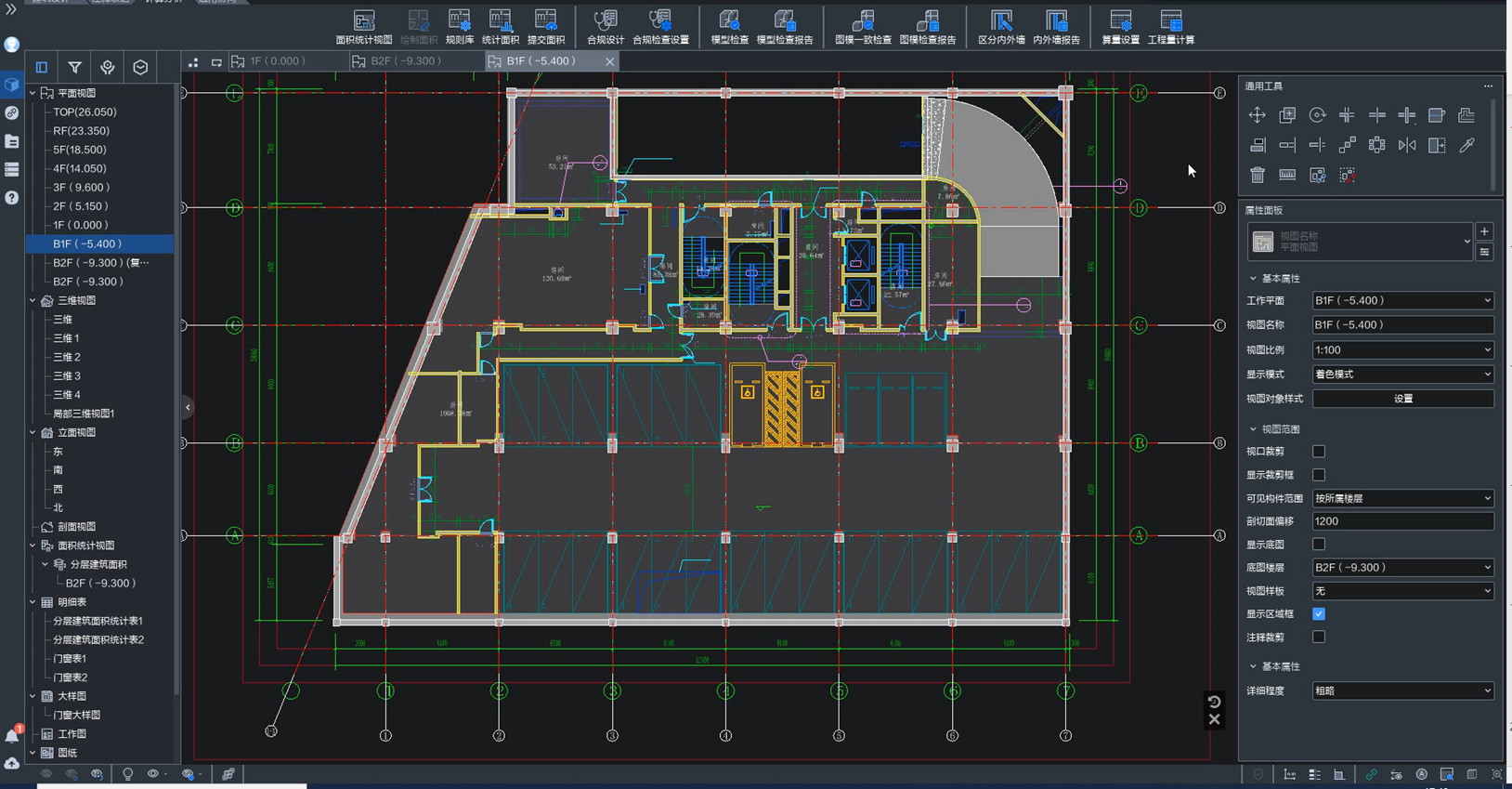Open 内外墙报告
The image size is (1512, 789).
click(1056, 27)
